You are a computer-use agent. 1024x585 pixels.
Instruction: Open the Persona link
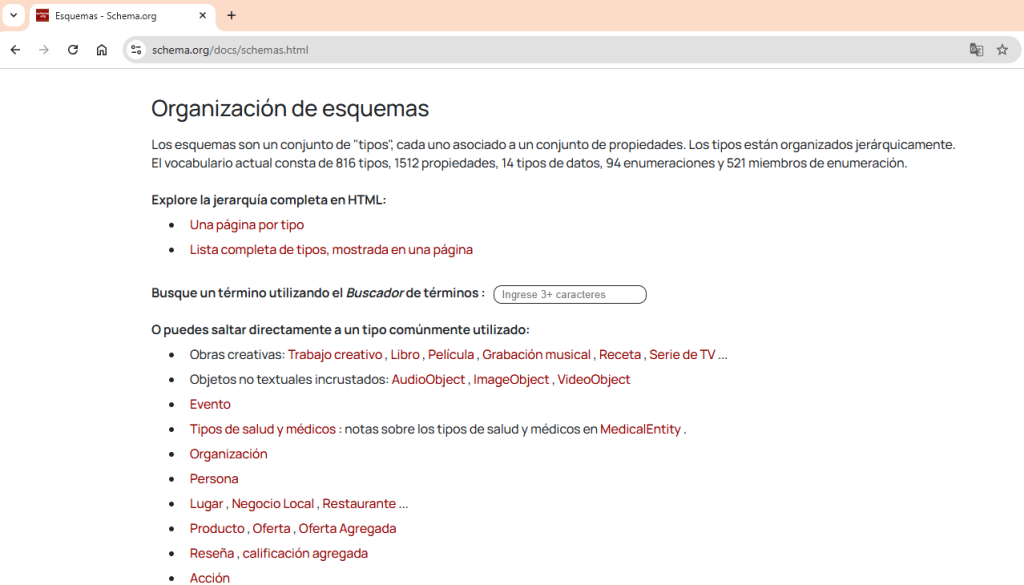pos(214,479)
